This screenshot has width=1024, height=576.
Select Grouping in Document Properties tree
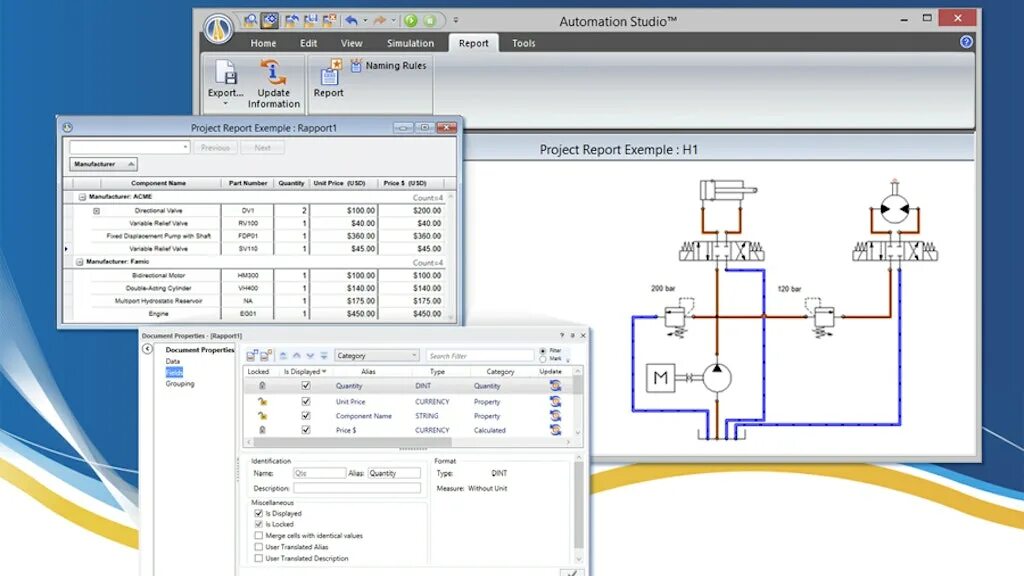coord(180,384)
